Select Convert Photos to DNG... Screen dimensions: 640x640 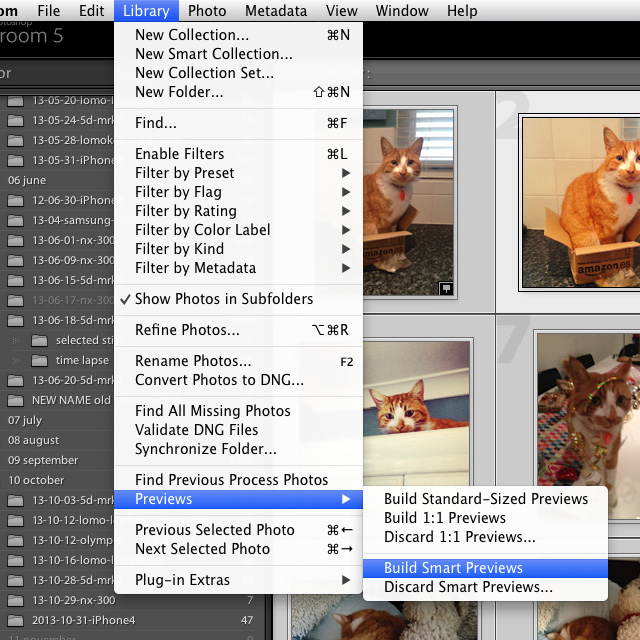point(238,380)
